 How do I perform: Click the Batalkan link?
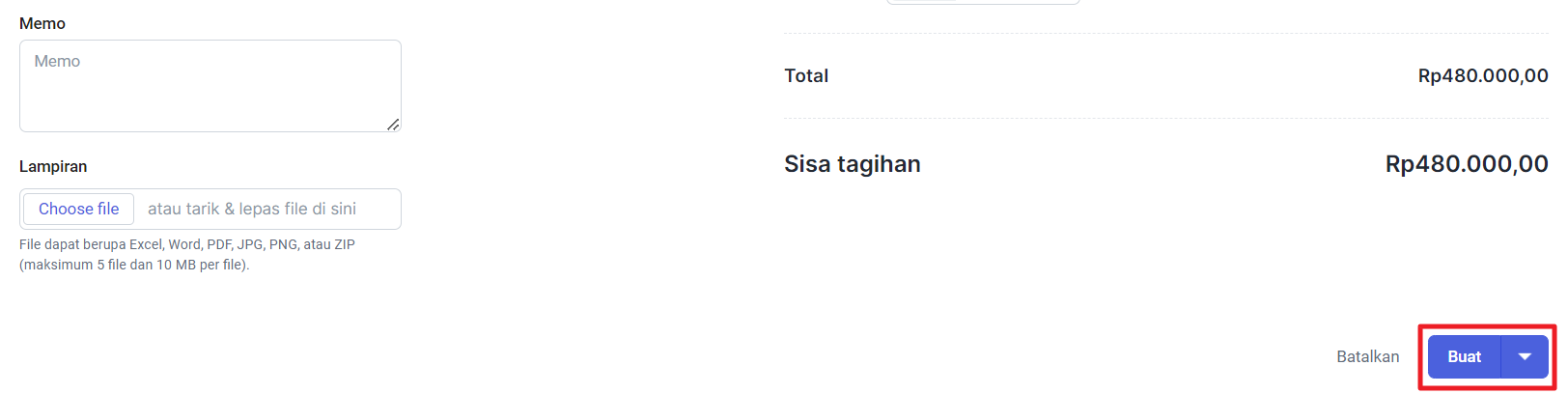pos(1367,356)
